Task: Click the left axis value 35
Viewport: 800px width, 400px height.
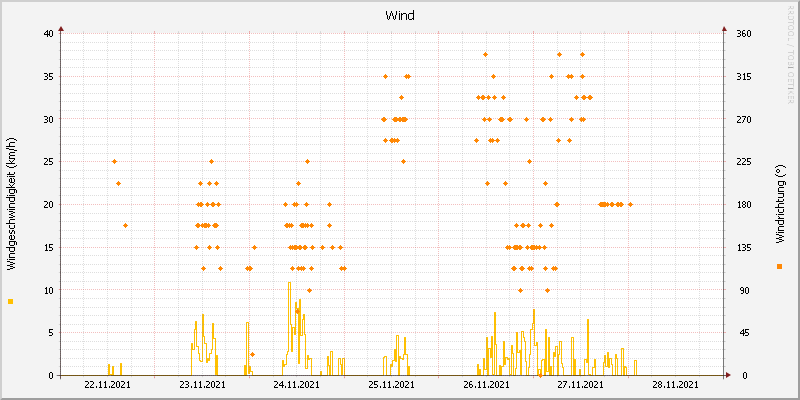Action: point(48,77)
